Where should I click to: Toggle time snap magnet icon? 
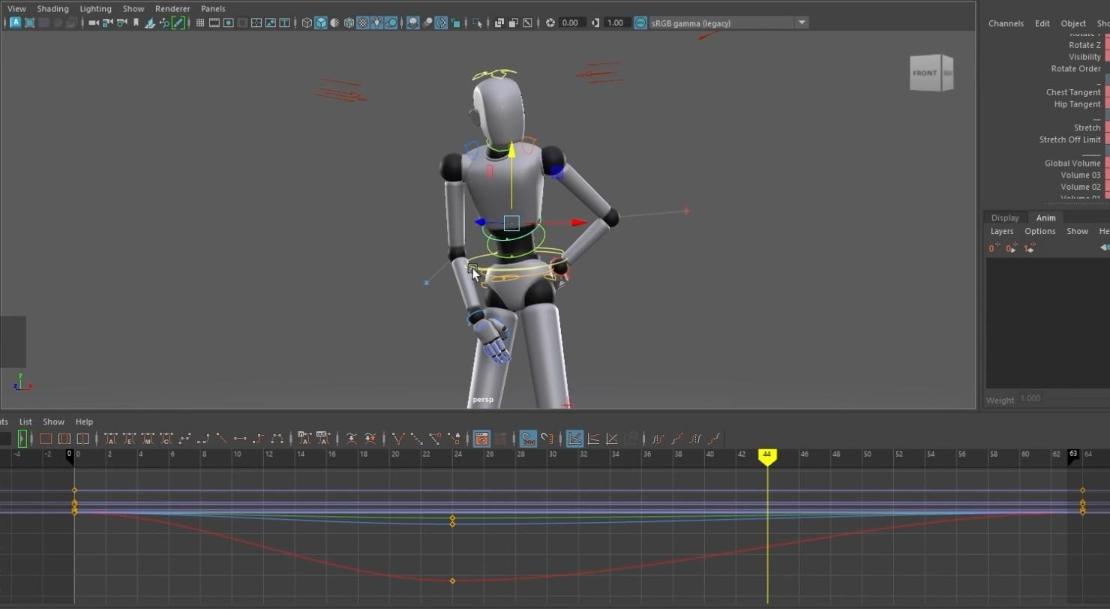tap(528, 439)
